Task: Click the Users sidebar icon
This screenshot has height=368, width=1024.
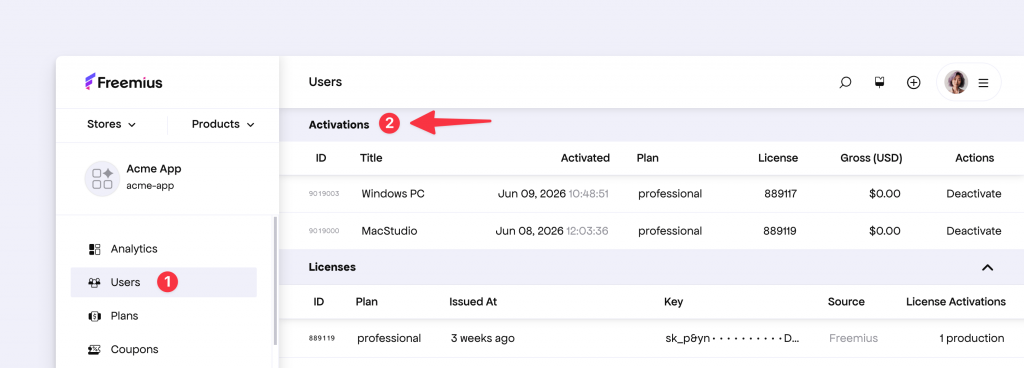Action: pyautogui.click(x=94, y=283)
